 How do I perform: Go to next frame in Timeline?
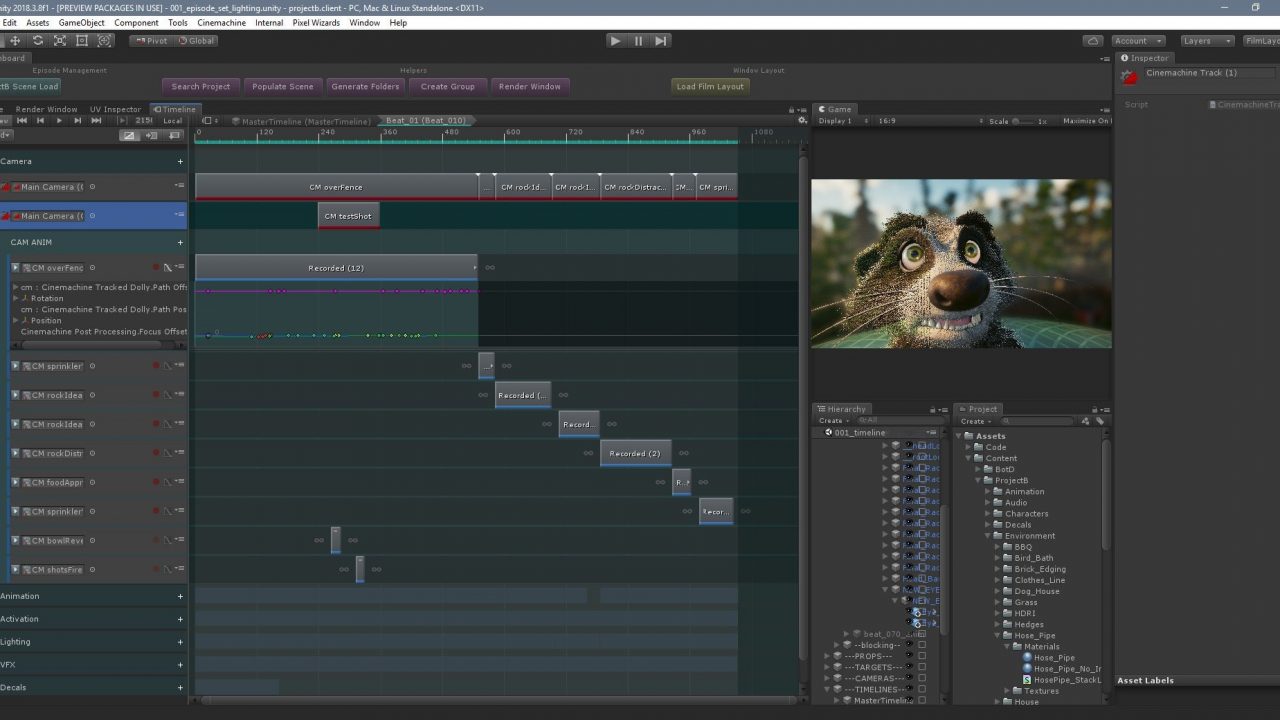click(x=77, y=121)
